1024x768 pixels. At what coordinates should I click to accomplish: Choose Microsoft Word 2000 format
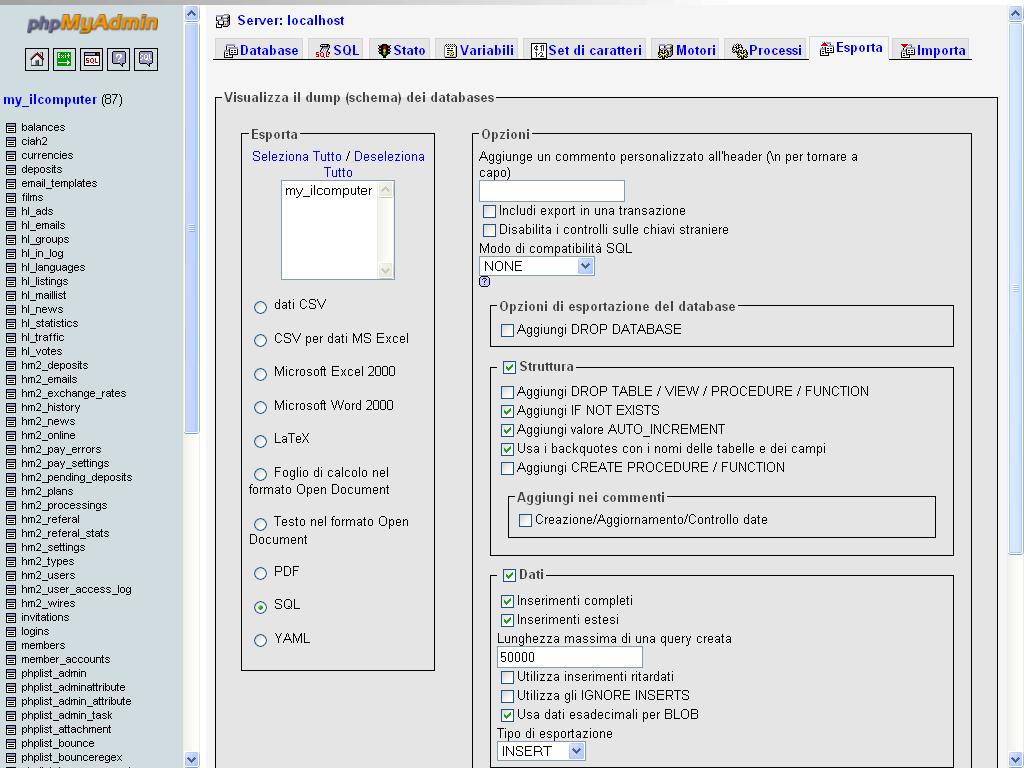[x=261, y=408]
